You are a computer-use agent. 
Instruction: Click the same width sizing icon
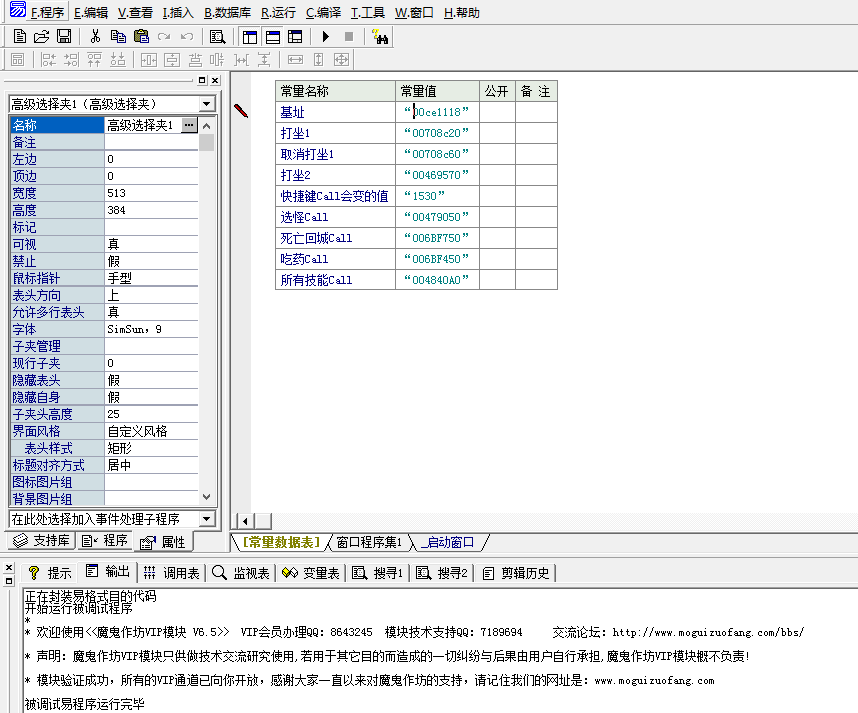pyautogui.click(x=295, y=60)
